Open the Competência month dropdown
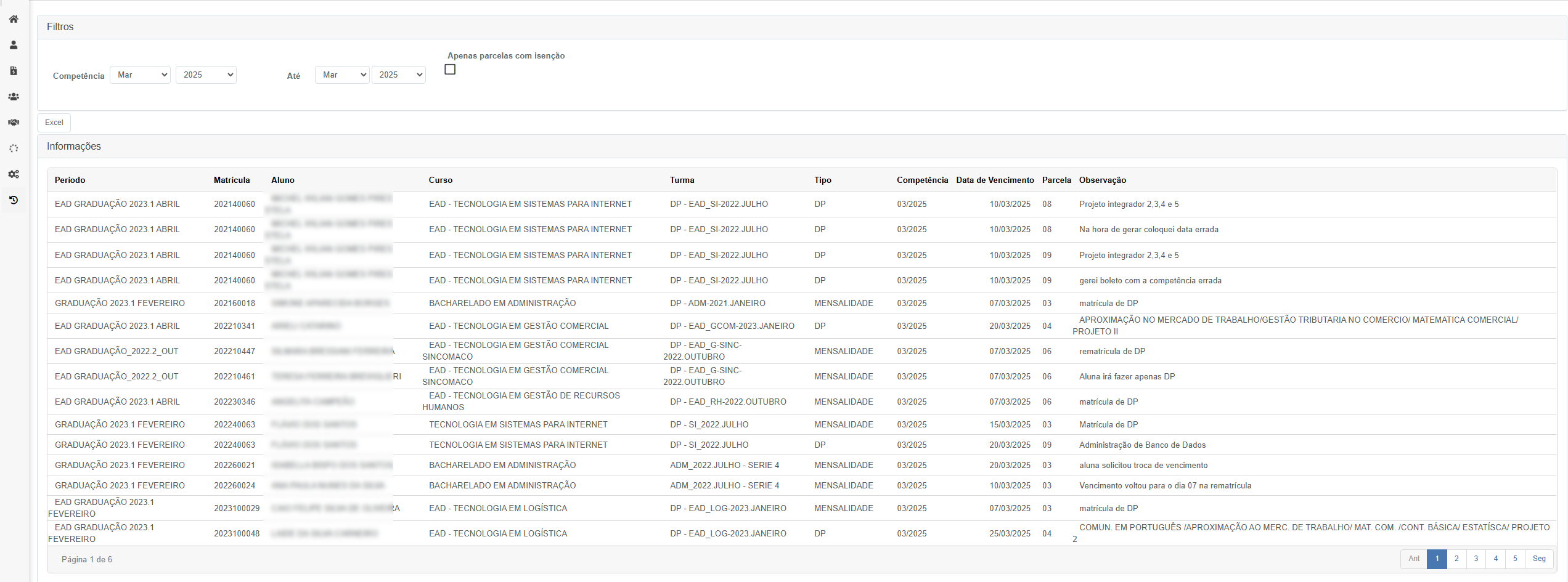The height and width of the screenshot is (582, 1568). coord(141,75)
